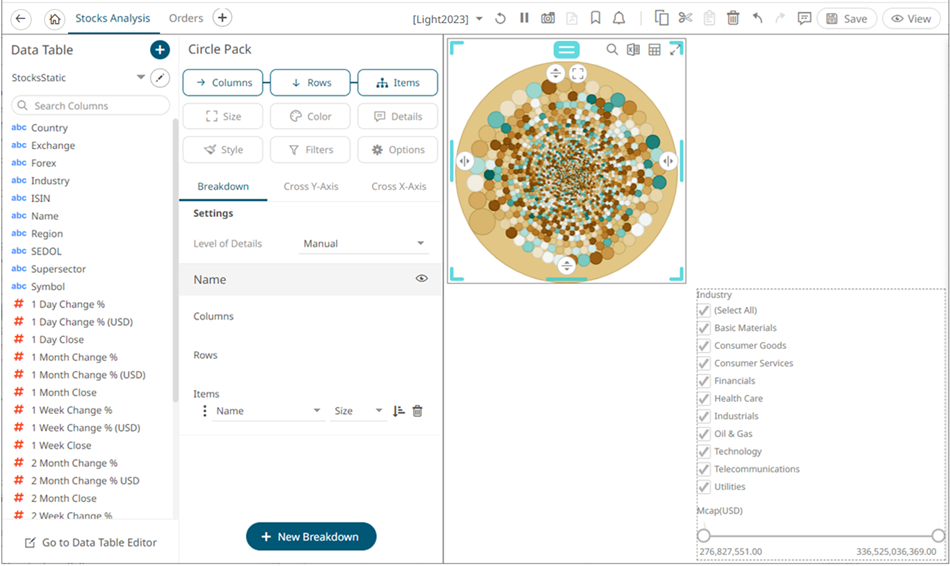Image resolution: width=950 pixels, height=566 pixels.
Task: Uncheck the Financials industry checkbox
Action: tap(704, 381)
